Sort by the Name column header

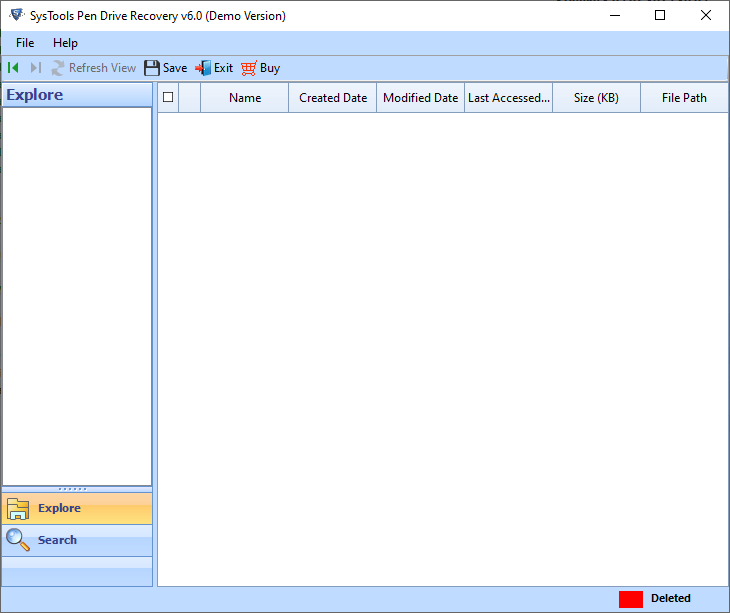point(245,98)
